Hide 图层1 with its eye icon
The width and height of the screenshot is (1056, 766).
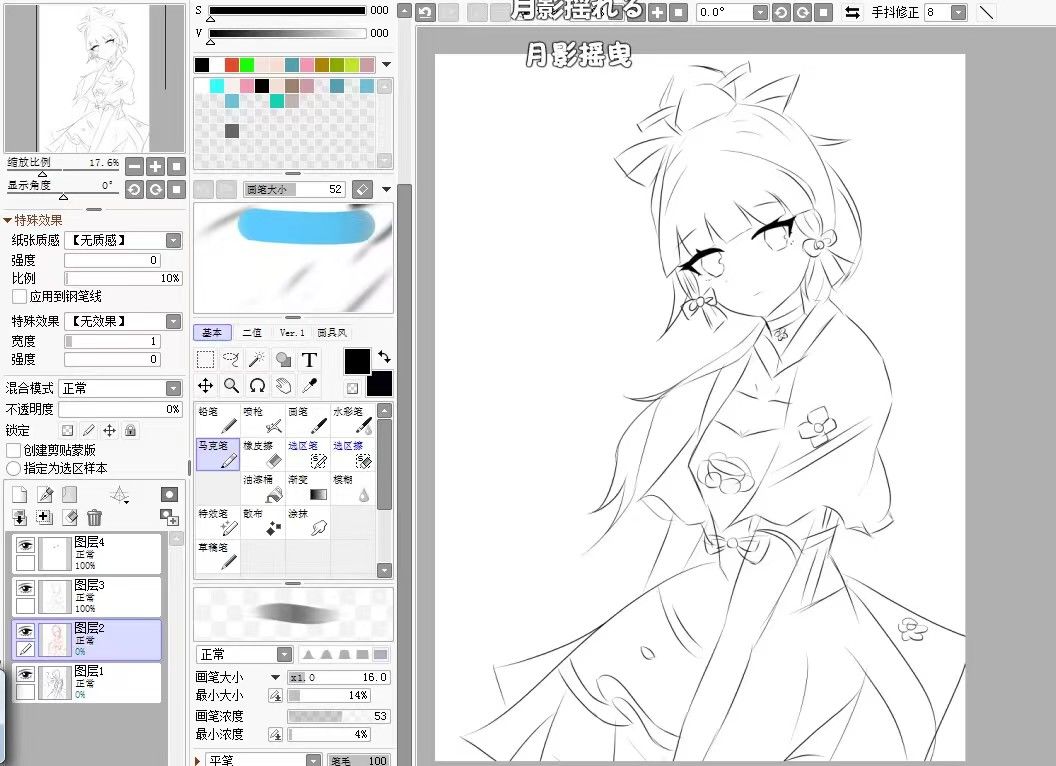click(26, 674)
